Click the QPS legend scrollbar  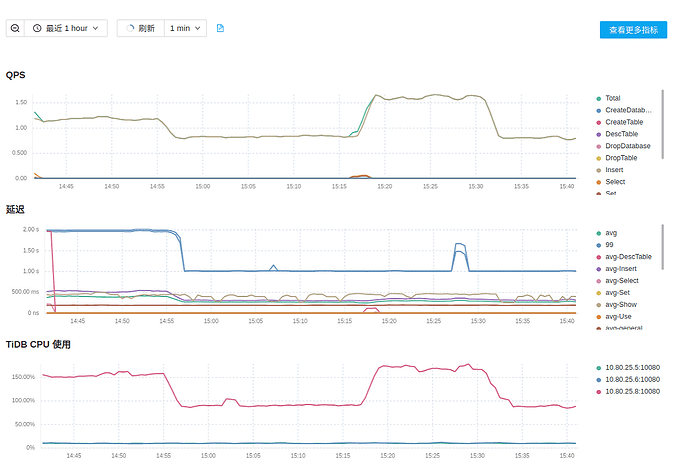(x=663, y=124)
